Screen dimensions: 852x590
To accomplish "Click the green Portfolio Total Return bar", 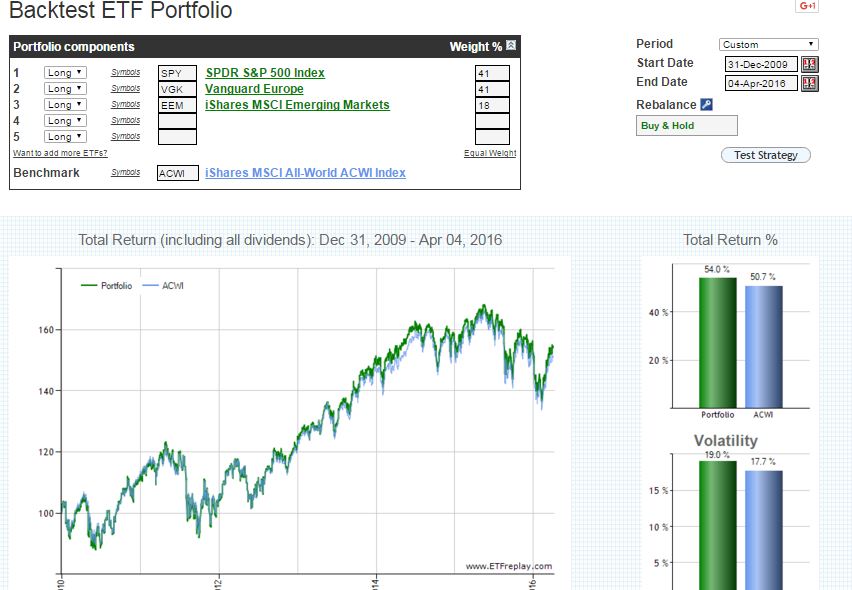I will pos(717,342).
